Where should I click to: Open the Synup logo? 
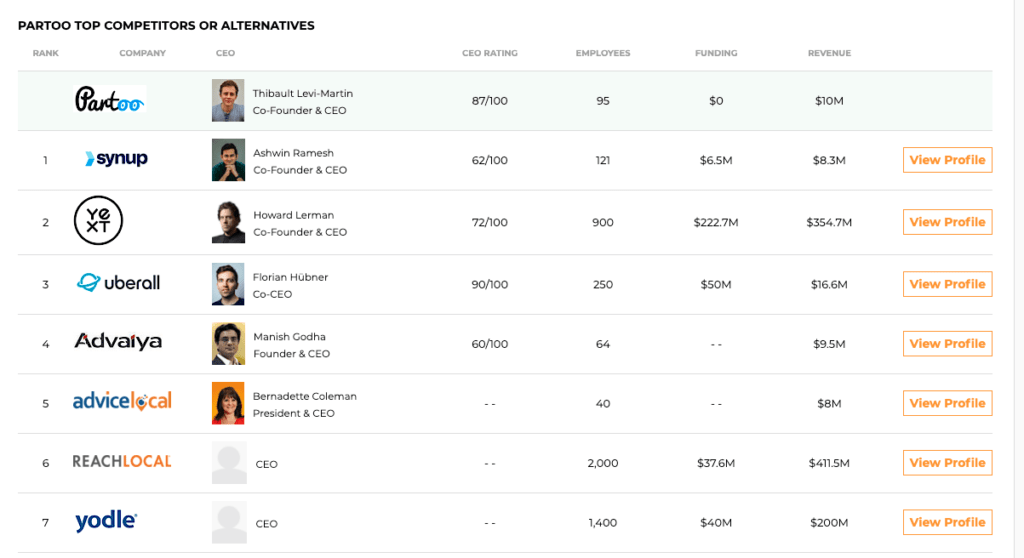coord(116,159)
